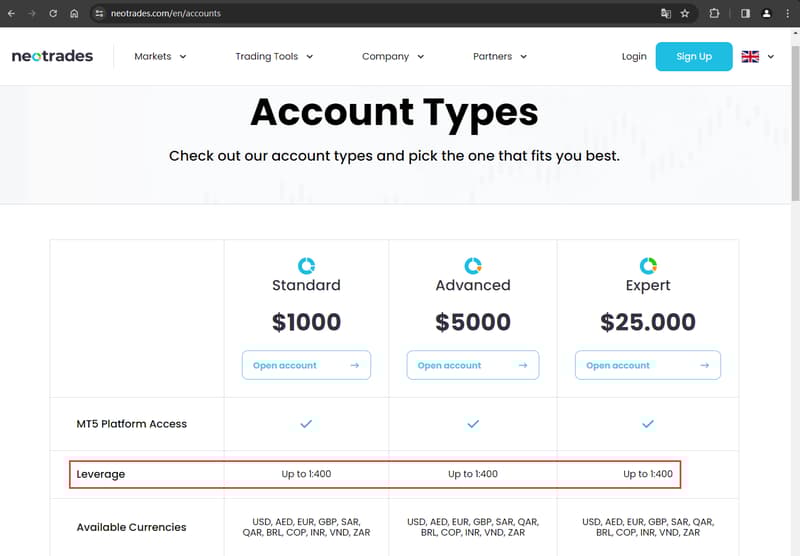Bookmark page with star icon
Screen dimensions: 800x556
(x=685, y=14)
